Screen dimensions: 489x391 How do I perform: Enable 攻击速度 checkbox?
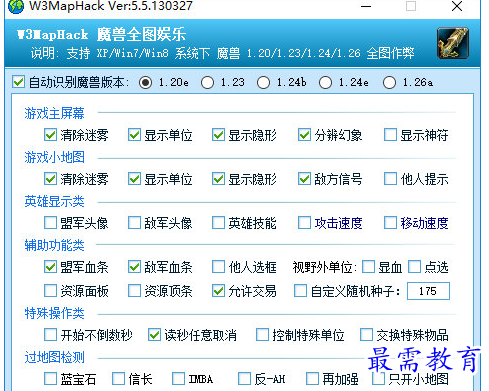(x=304, y=223)
